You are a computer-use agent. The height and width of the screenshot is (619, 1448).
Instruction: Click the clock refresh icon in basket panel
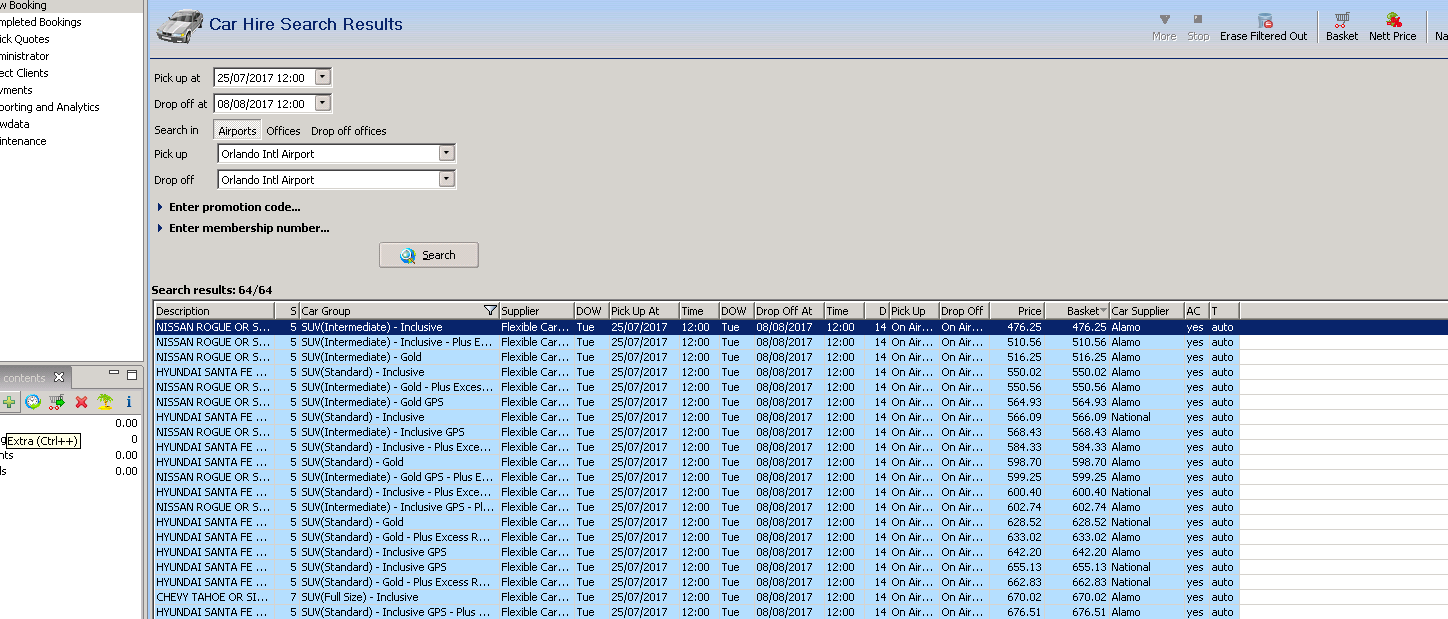(x=33, y=402)
